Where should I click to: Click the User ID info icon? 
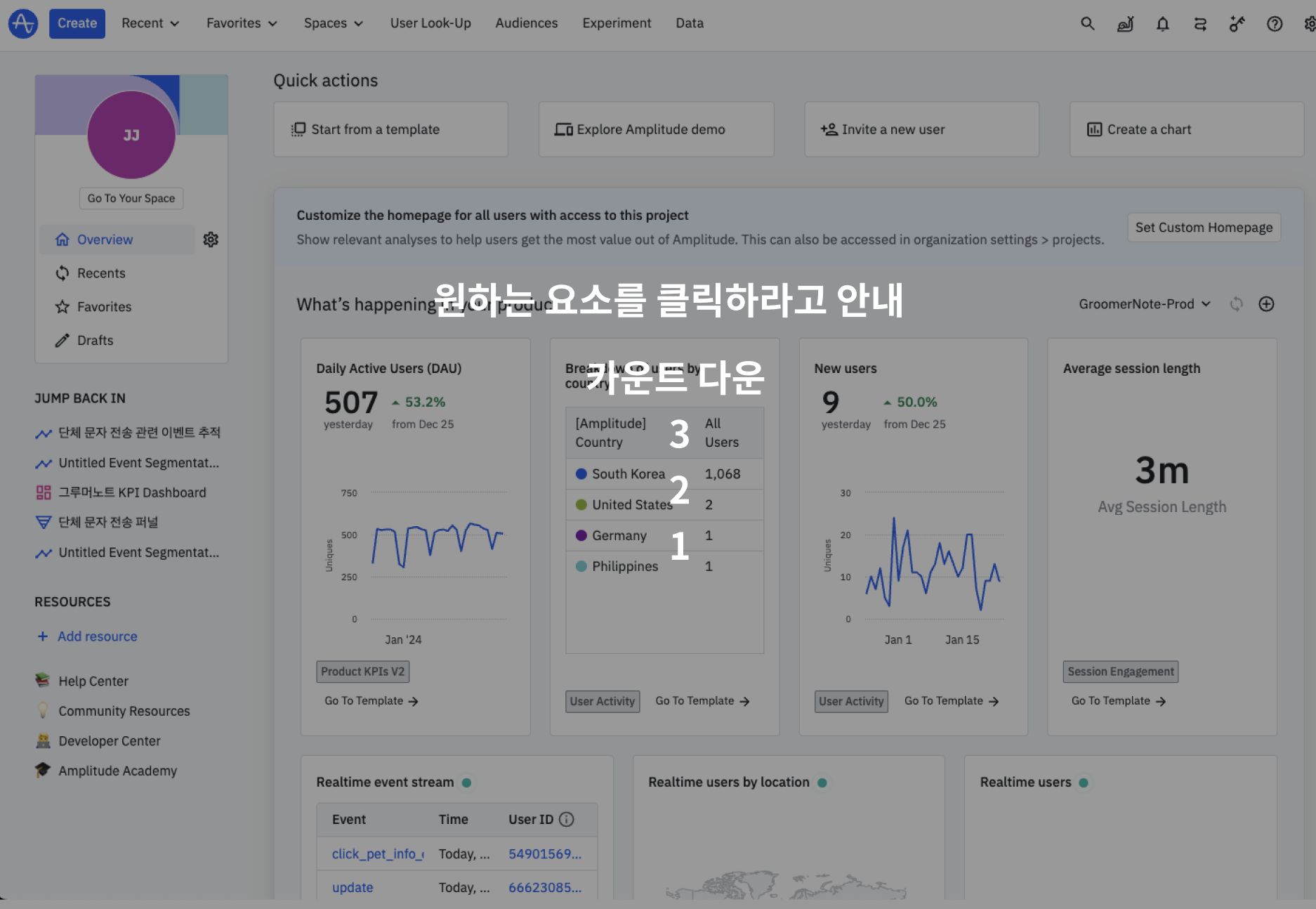(567, 819)
